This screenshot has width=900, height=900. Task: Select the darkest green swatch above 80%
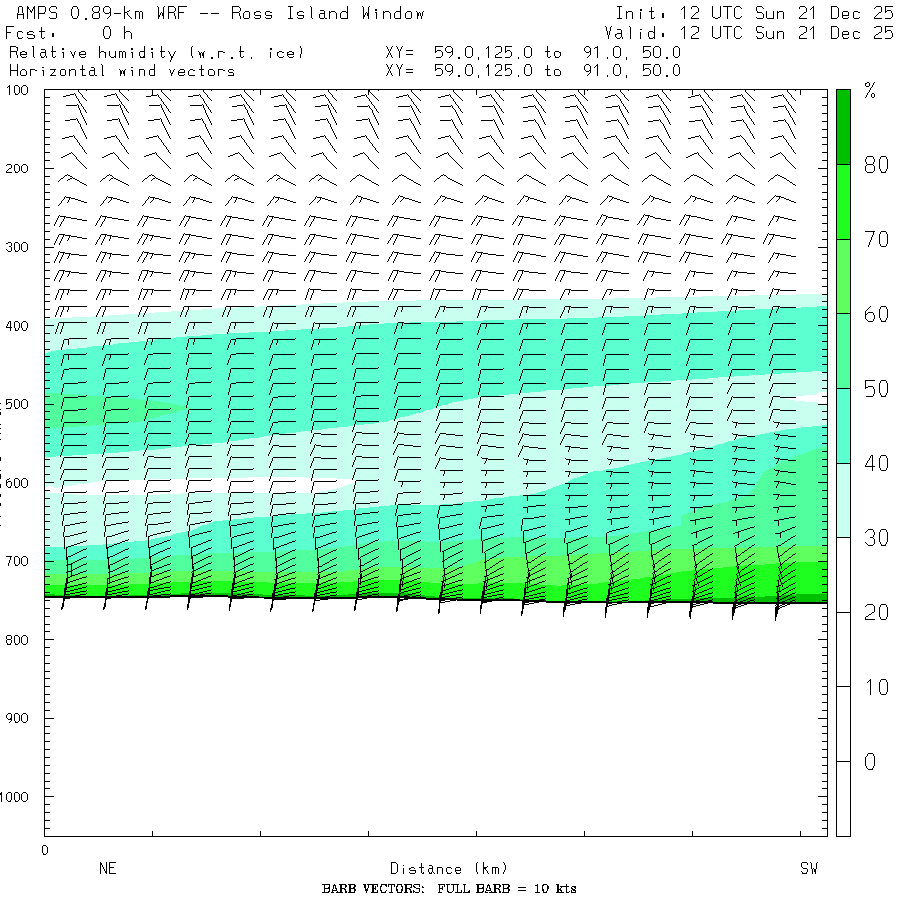pos(843,127)
